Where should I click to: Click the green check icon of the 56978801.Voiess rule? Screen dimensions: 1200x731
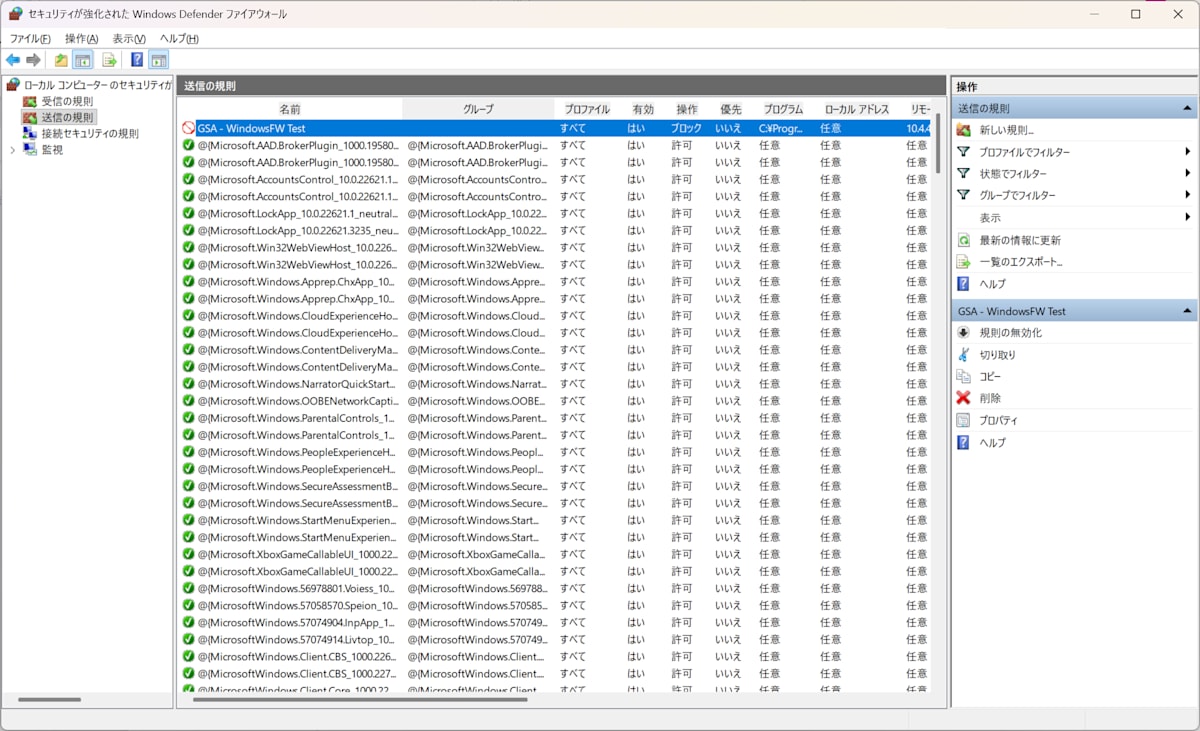coord(188,588)
